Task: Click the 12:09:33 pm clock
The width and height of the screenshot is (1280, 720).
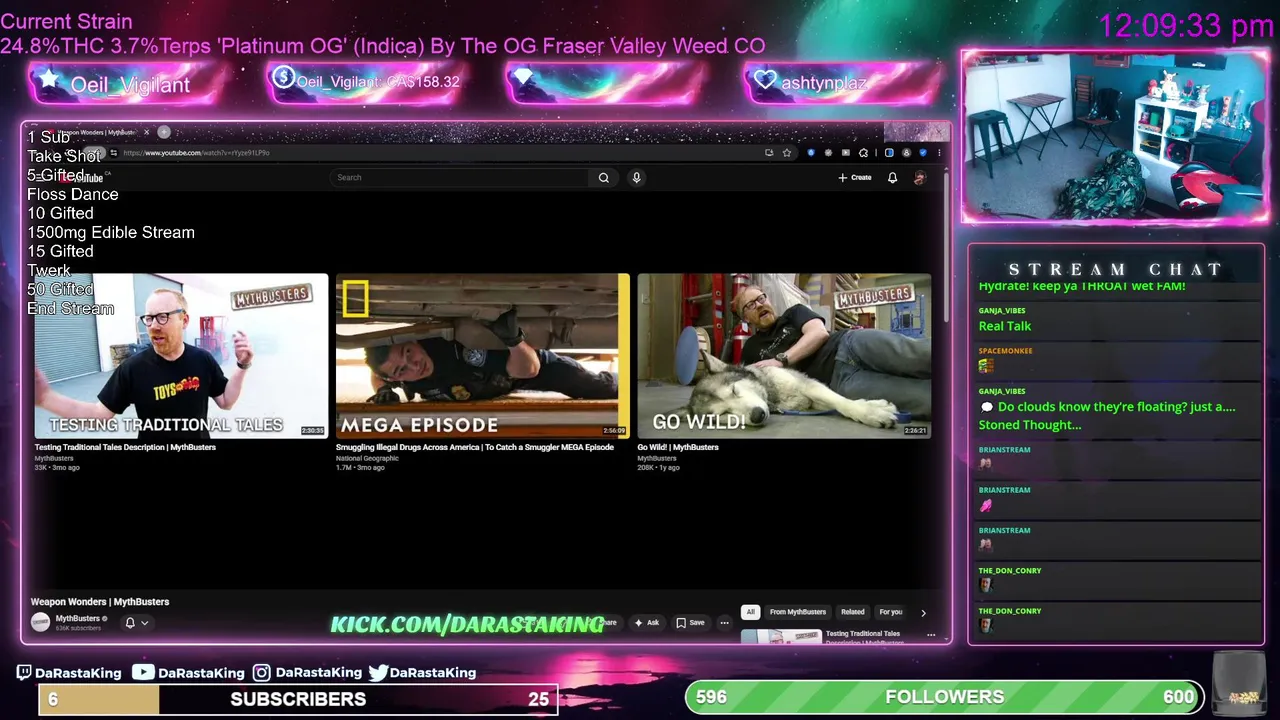Action: click(1185, 26)
